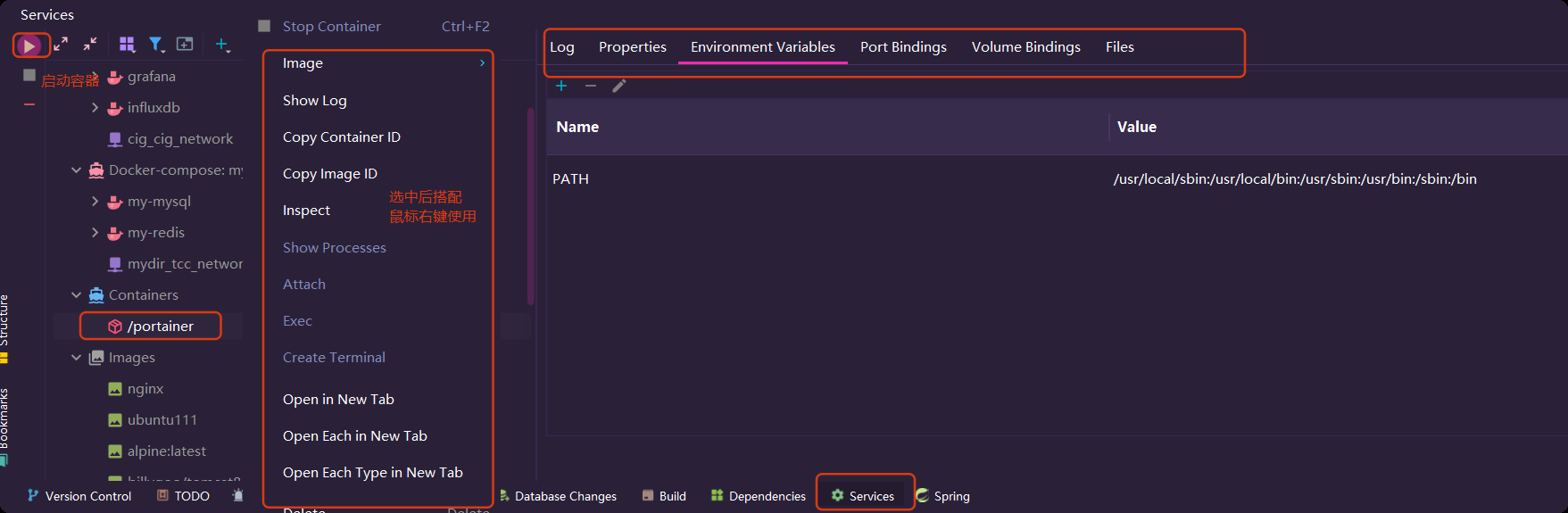Open the Image submenu arrow
This screenshot has width=1568, height=513.
[x=482, y=63]
